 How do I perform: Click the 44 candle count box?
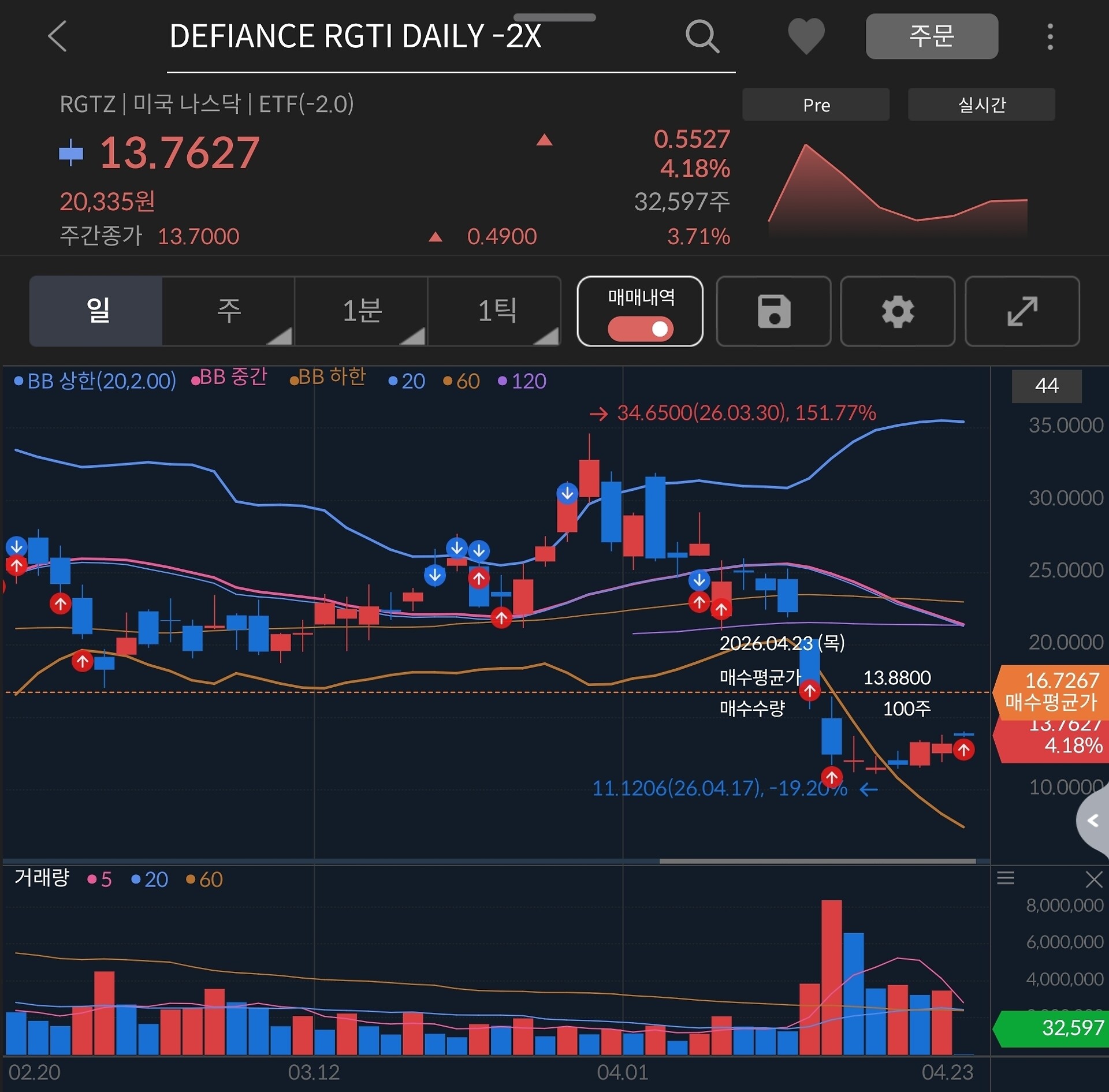pos(1046,385)
